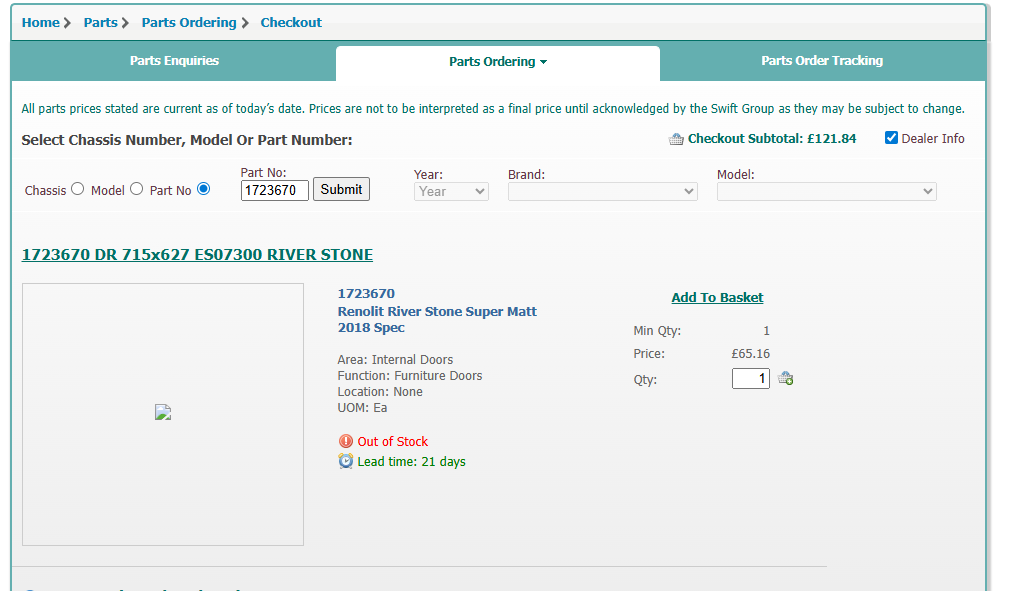
Task: Click the Lead time: 21 days text
Action: click(412, 462)
